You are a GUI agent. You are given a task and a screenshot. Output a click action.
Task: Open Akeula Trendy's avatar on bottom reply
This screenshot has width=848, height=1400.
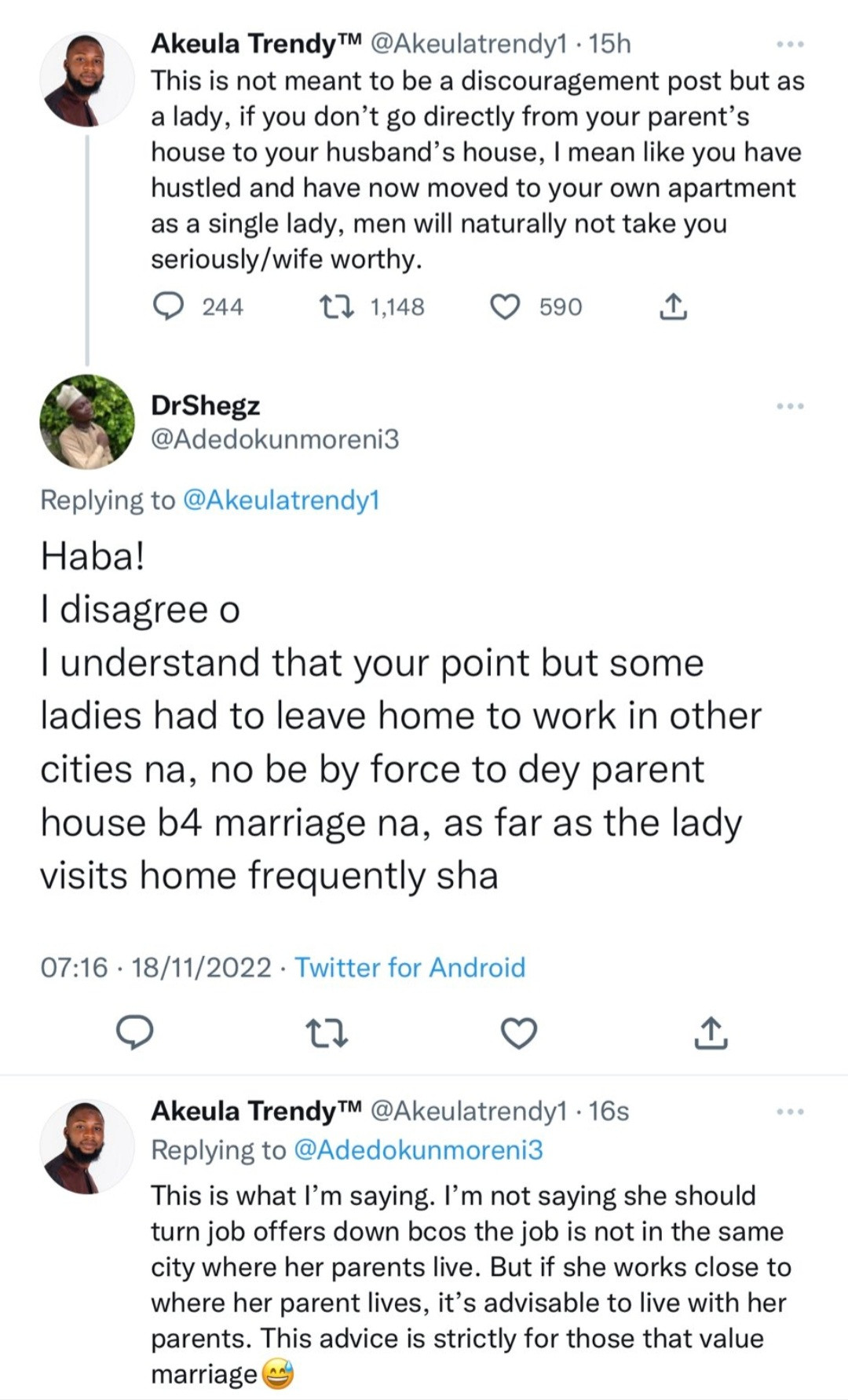coord(86,1146)
